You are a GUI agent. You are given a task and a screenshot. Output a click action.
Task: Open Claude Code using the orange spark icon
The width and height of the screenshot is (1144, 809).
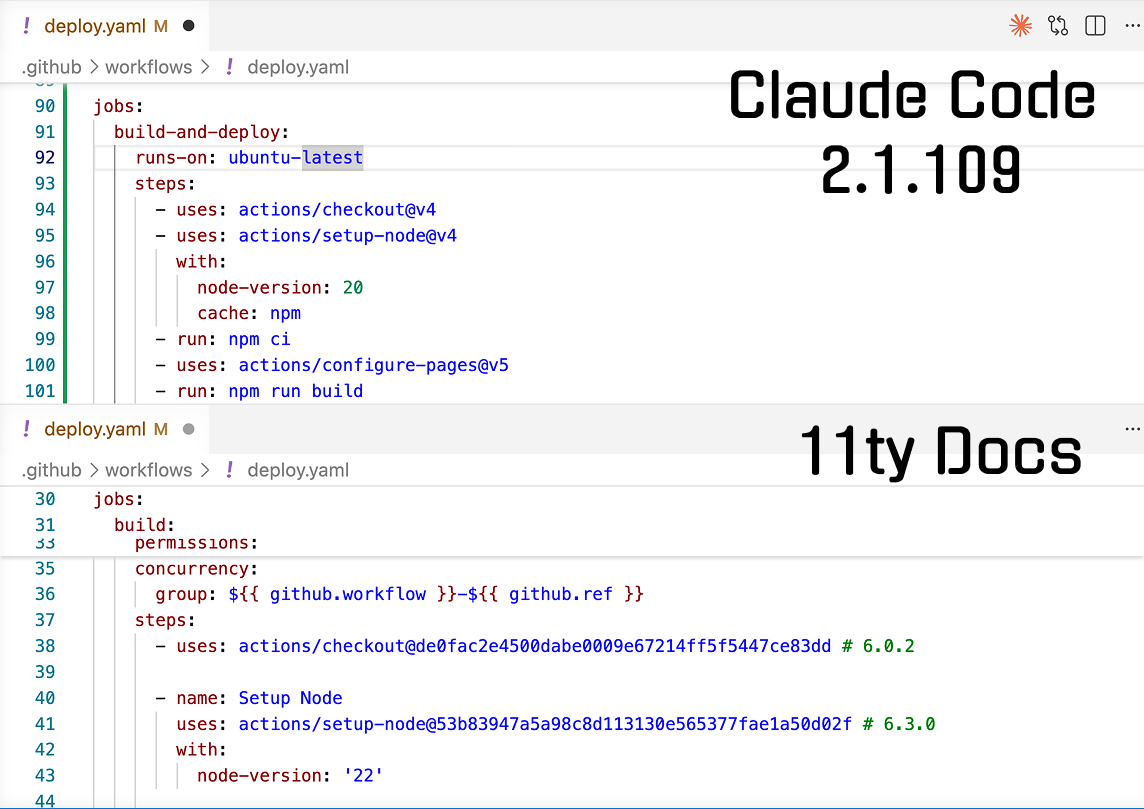(1020, 26)
